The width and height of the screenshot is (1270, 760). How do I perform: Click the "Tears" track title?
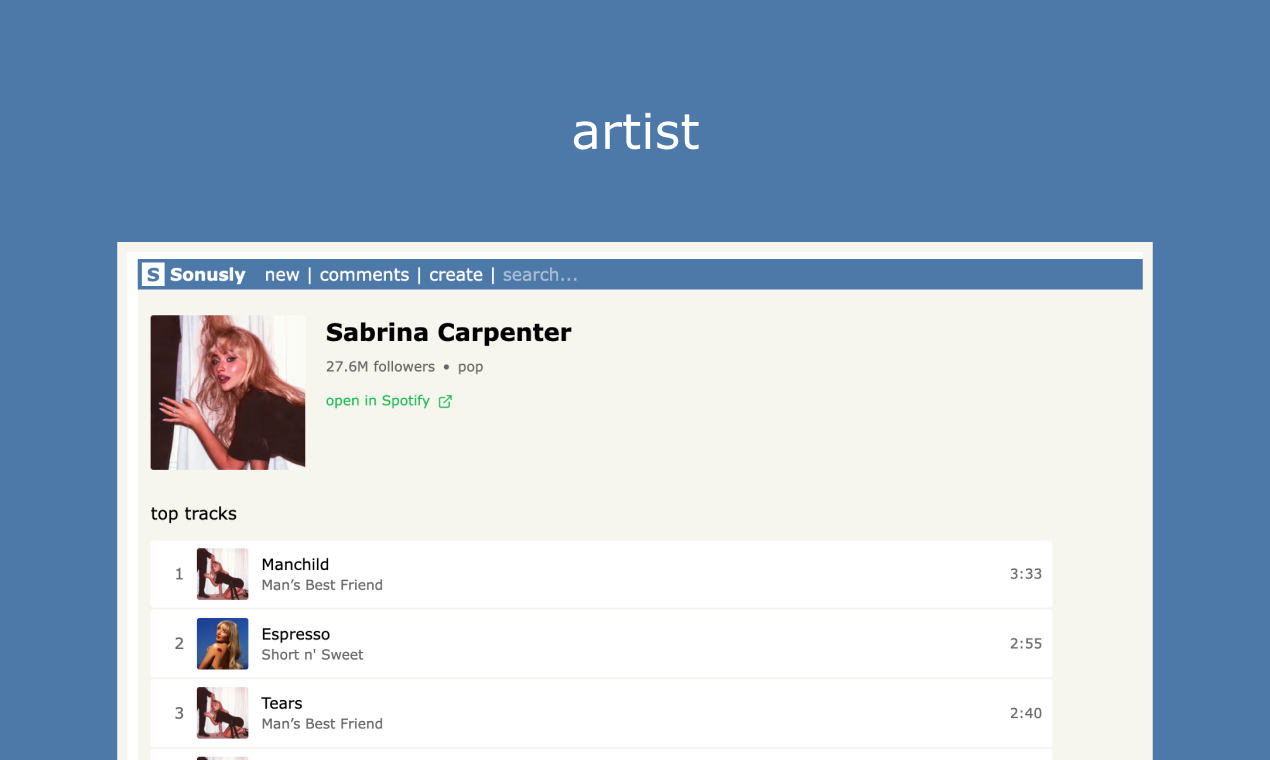pos(282,703)
